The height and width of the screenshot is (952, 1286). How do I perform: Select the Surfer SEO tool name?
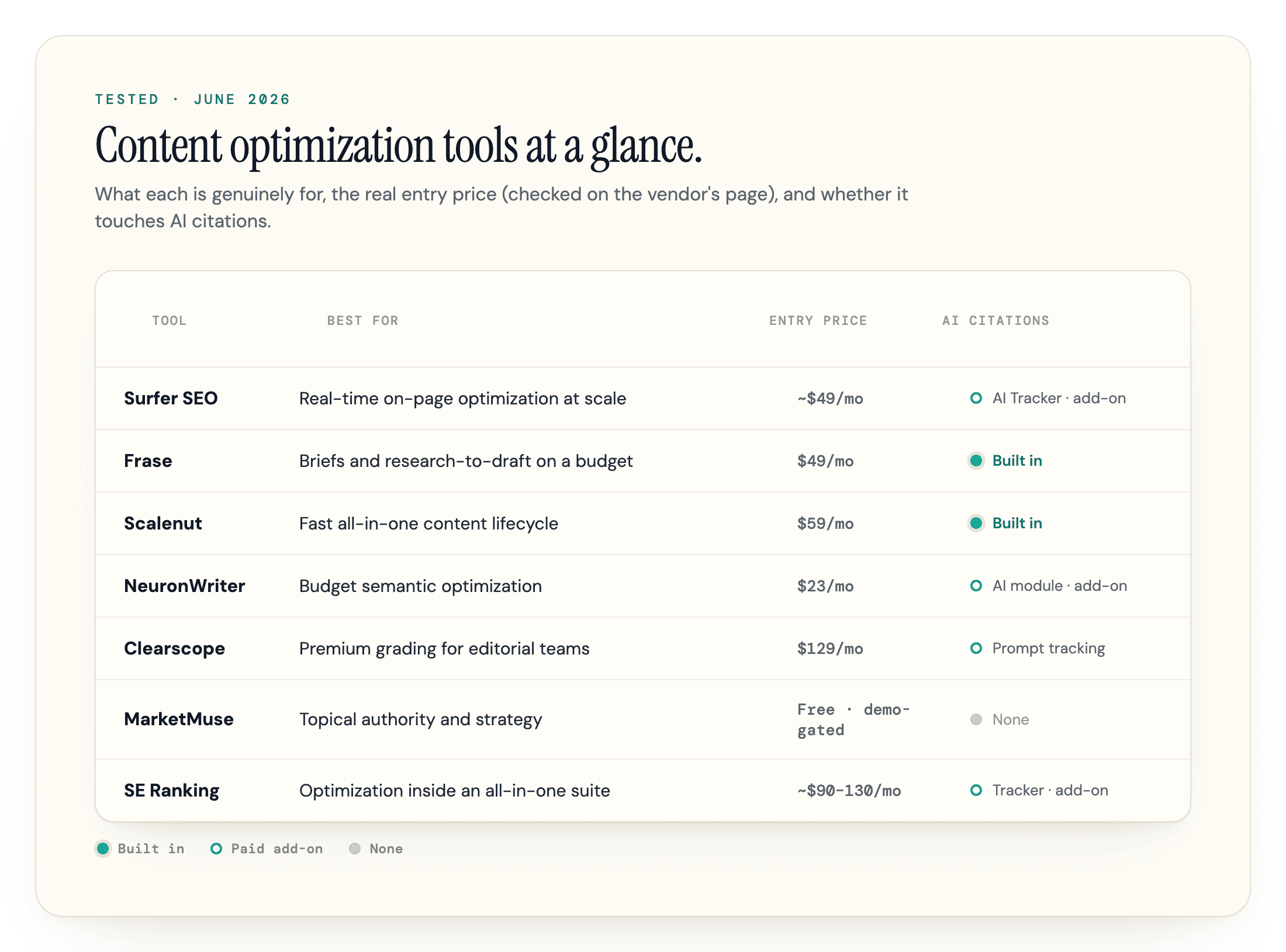171,399
